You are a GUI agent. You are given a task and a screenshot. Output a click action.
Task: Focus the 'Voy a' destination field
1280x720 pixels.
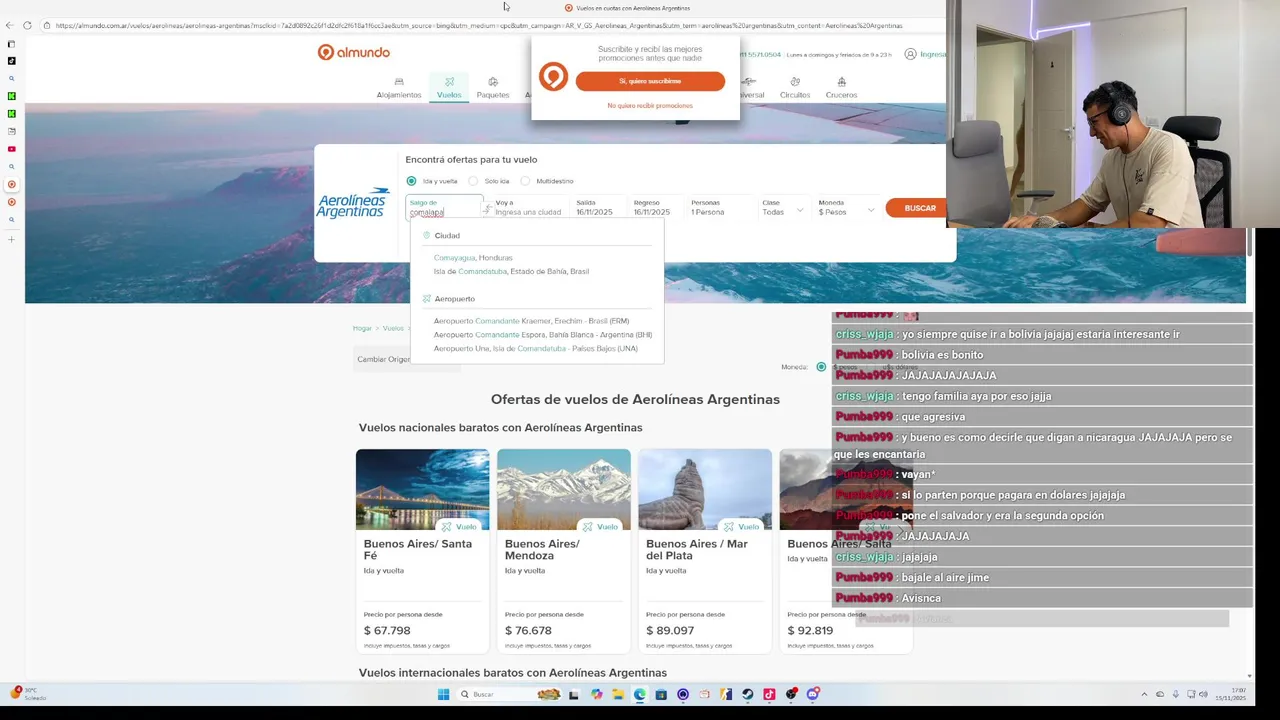click(530, 208)
